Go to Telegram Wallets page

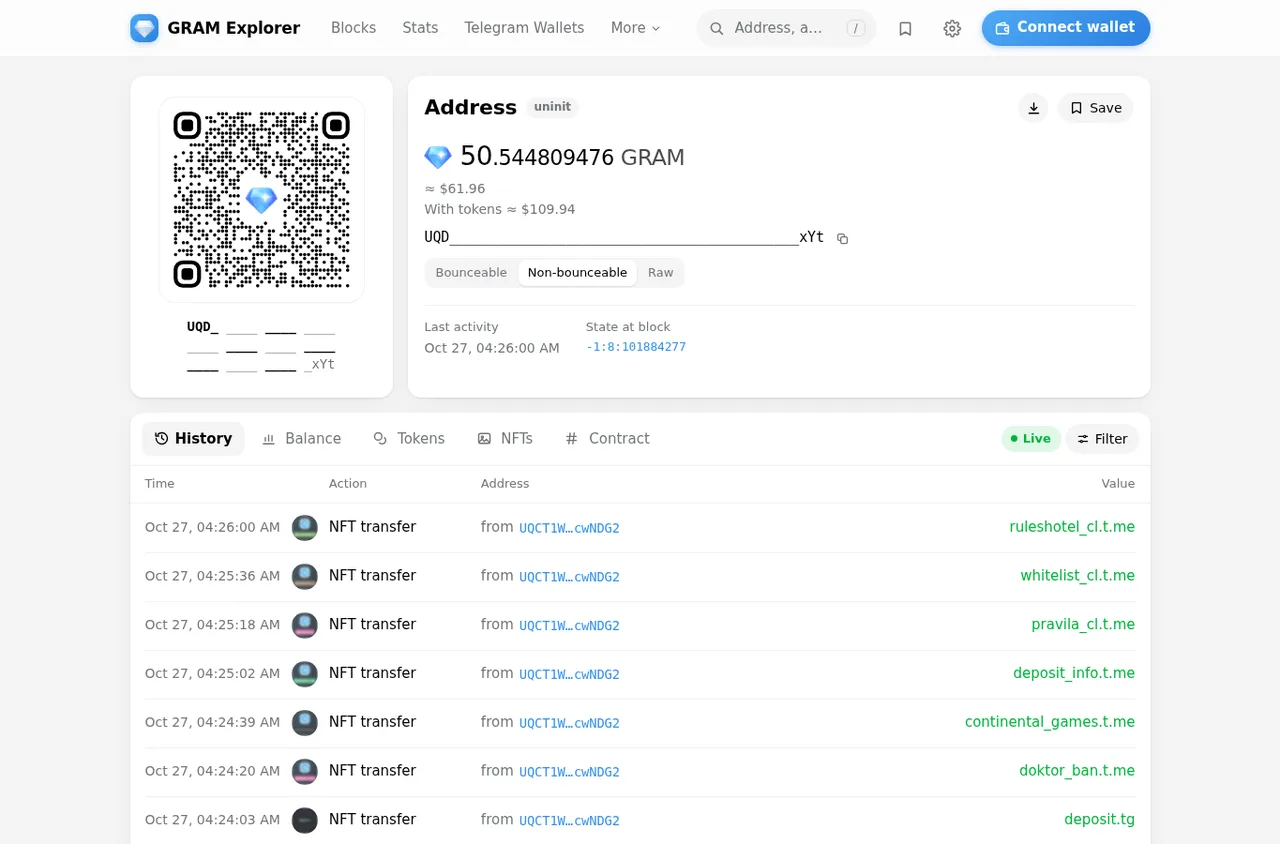pyautogui.click(x=524, y=28)
